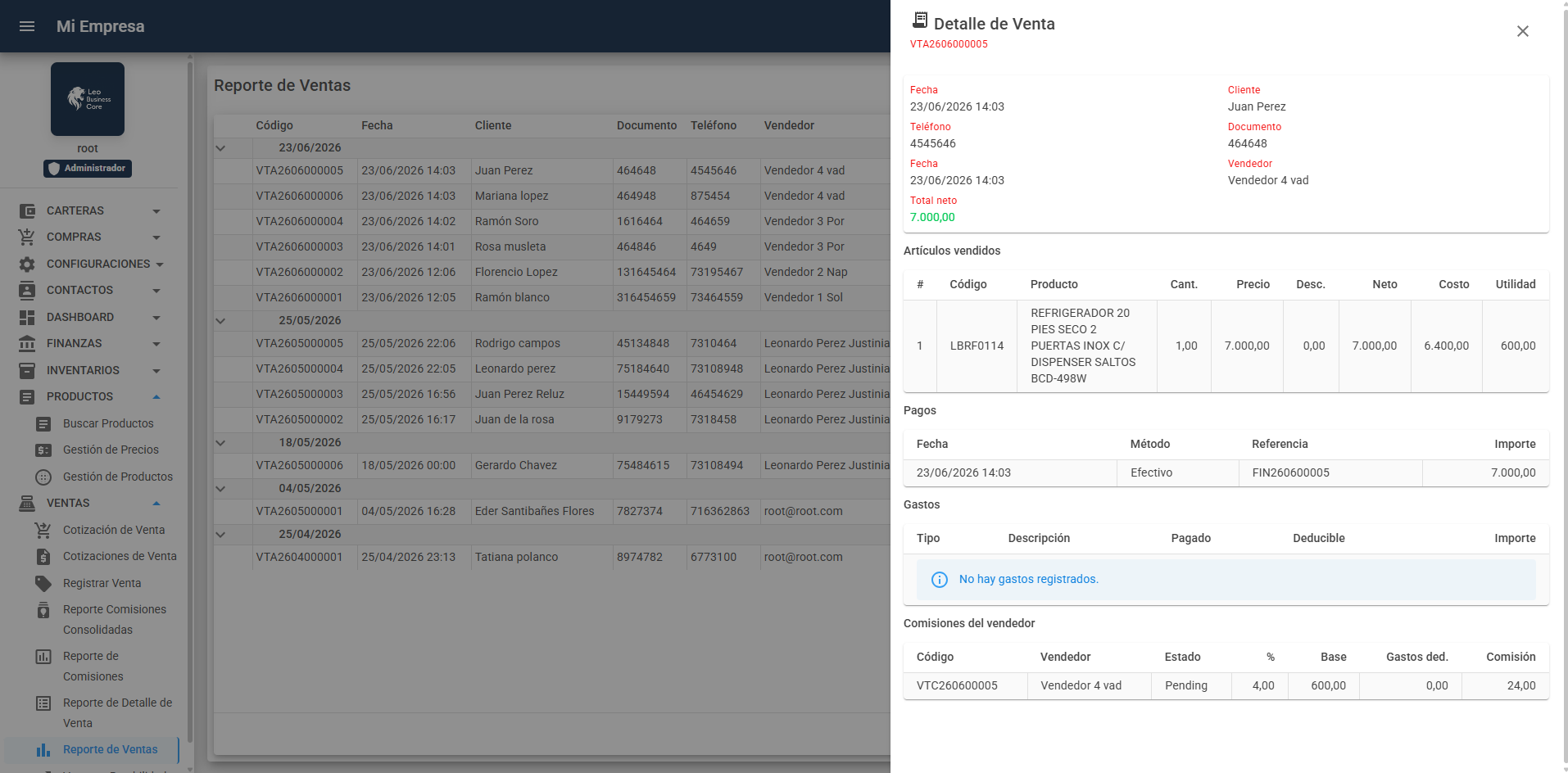Image resolution: width=1568 pixels, height=773 pixels.
Task: Click the CARTERAS wallet icon
Action: (x=27, y=211)
